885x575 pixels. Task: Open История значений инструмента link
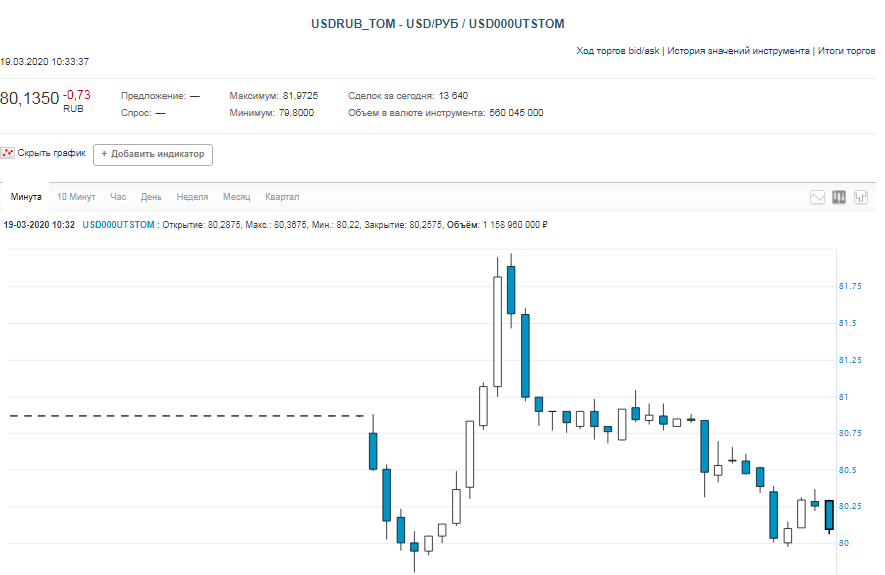pos(738,51)
